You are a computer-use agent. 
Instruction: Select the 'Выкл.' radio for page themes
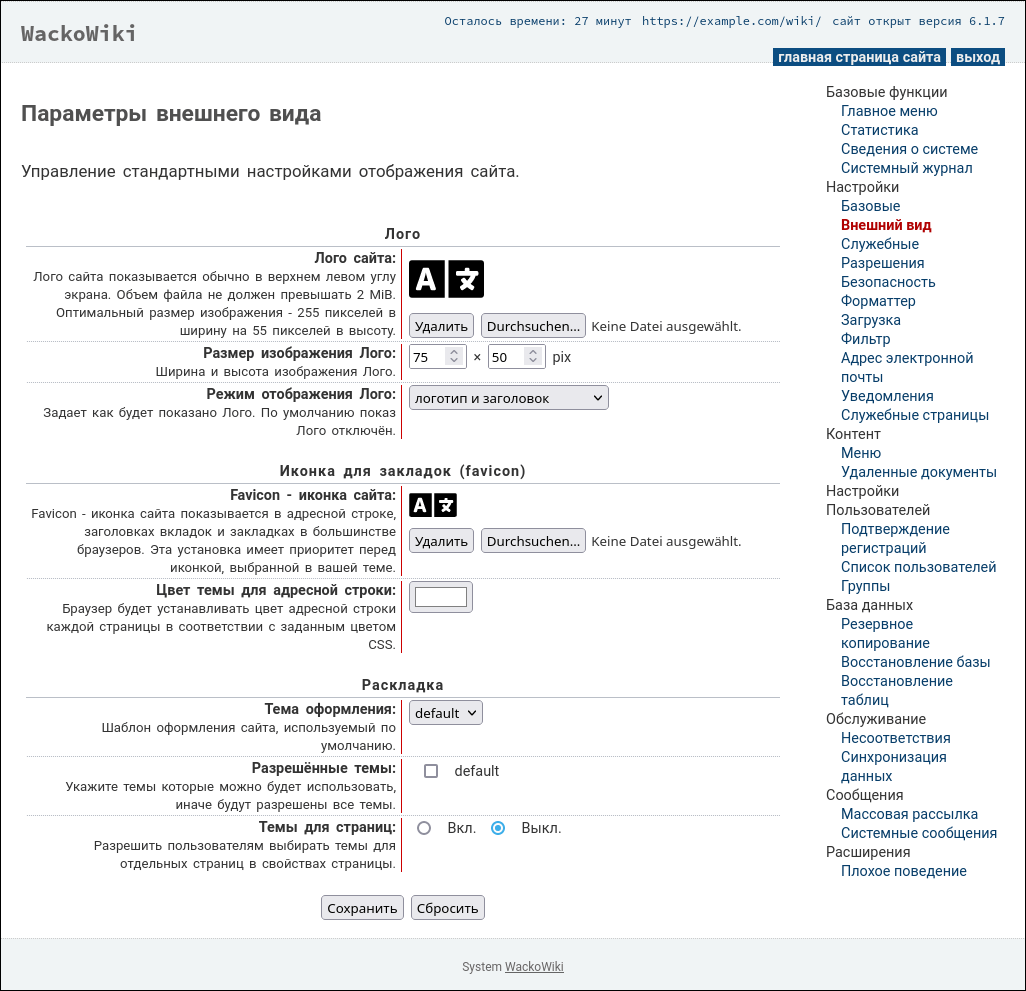click(x=498, y=828)
